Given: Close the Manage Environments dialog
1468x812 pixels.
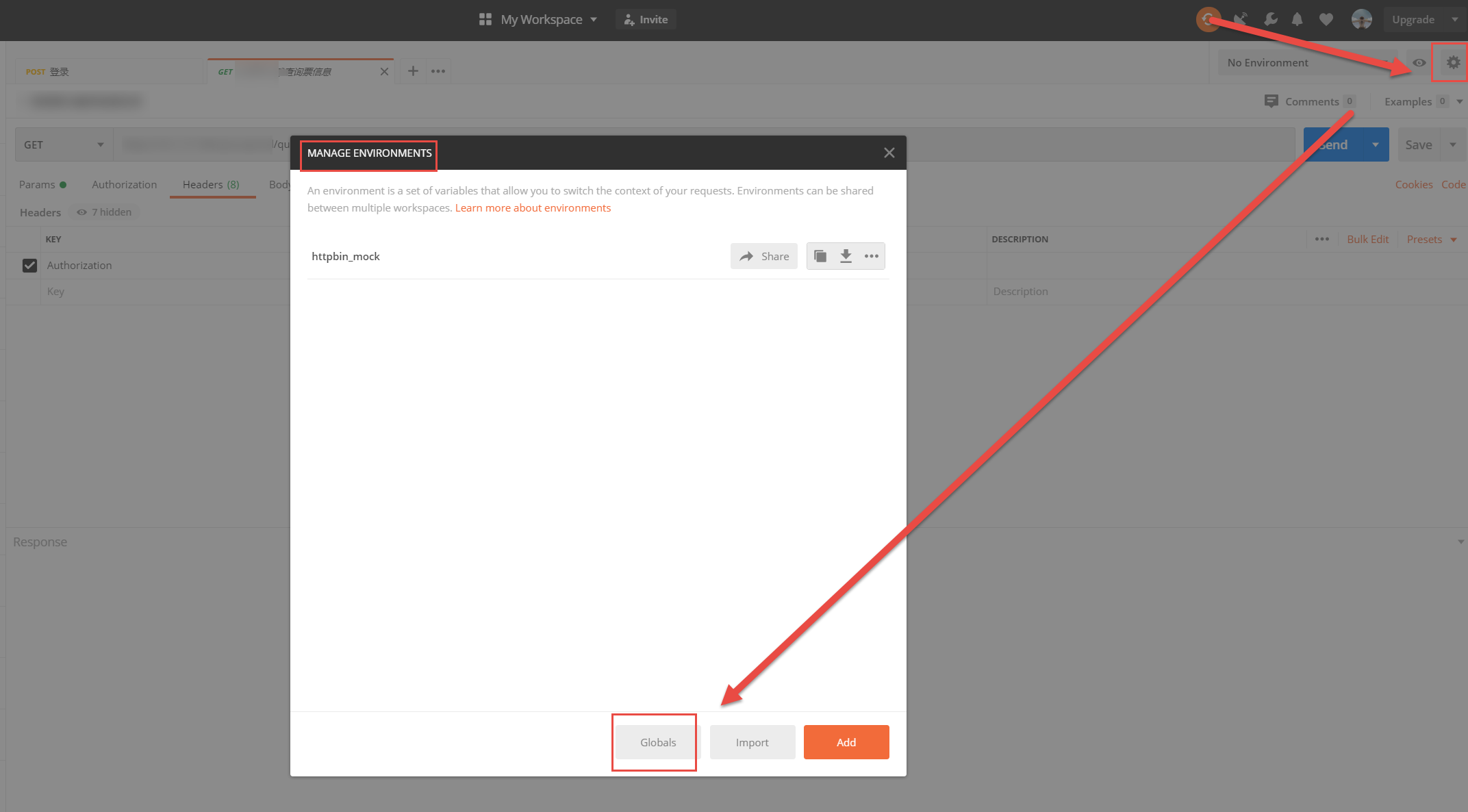Looking at the screenshot, I should (x=889, y=153).
